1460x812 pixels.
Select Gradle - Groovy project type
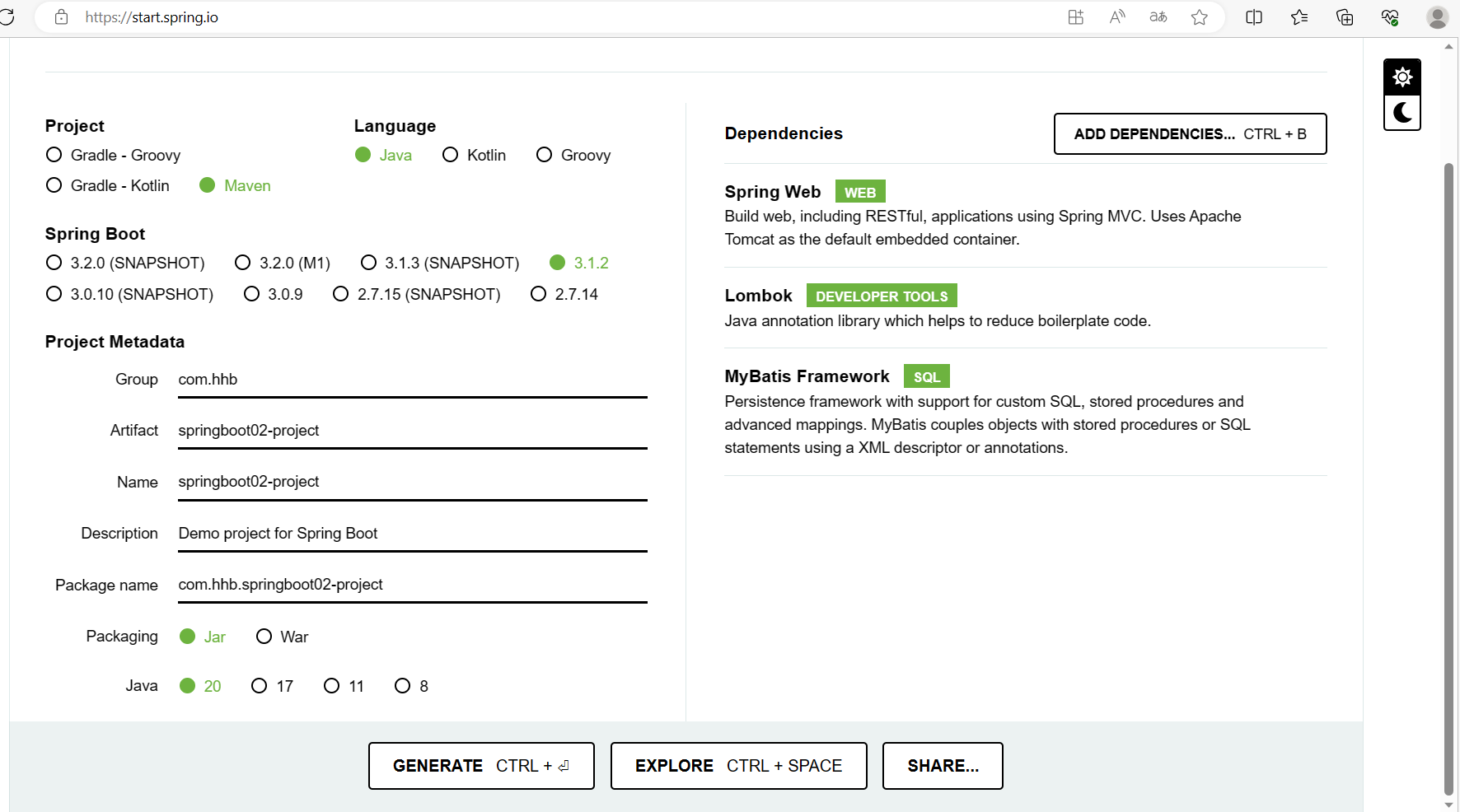click(113, 155)
